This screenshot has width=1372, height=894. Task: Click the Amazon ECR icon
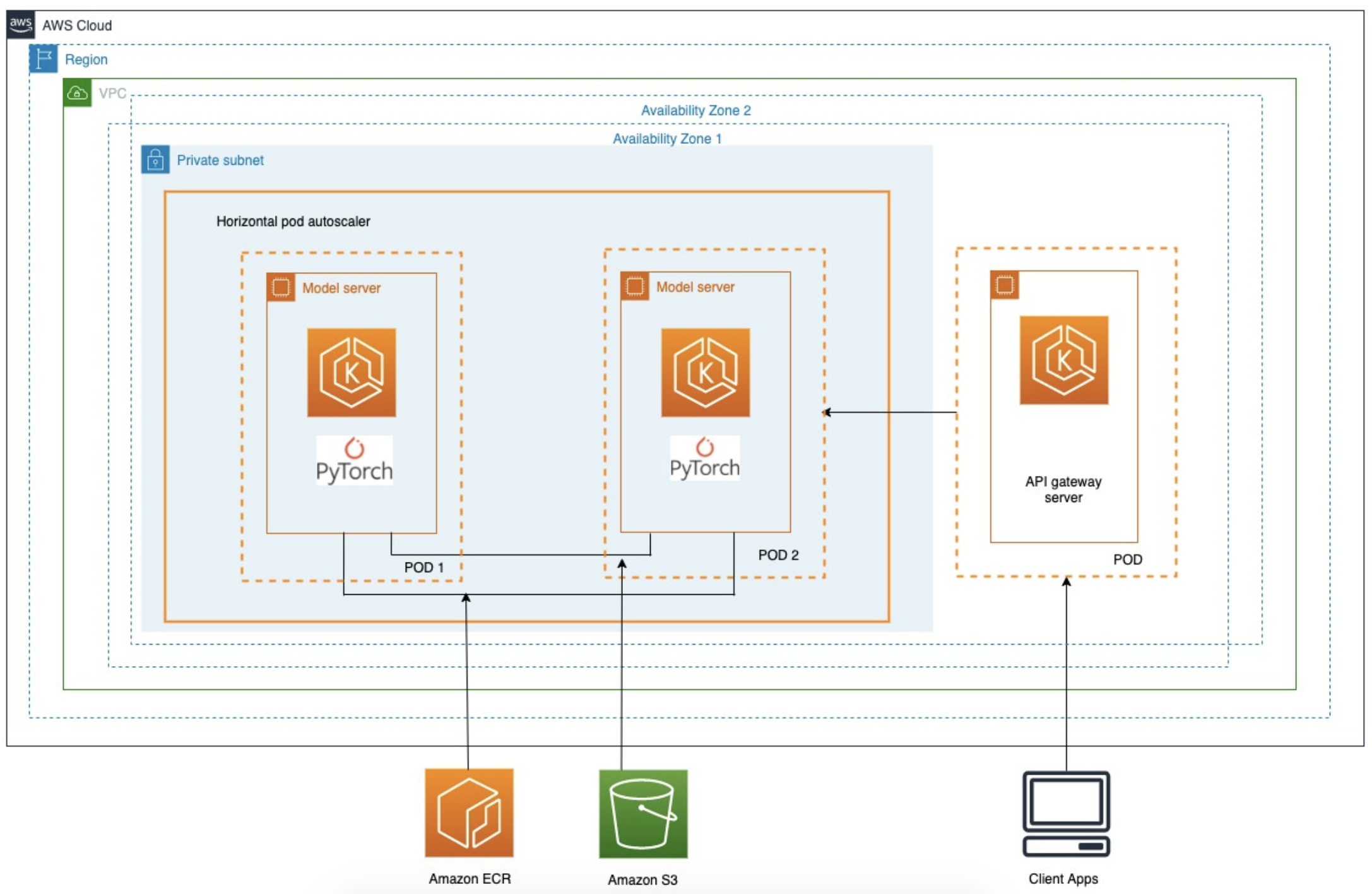click(x=469, y=813)
